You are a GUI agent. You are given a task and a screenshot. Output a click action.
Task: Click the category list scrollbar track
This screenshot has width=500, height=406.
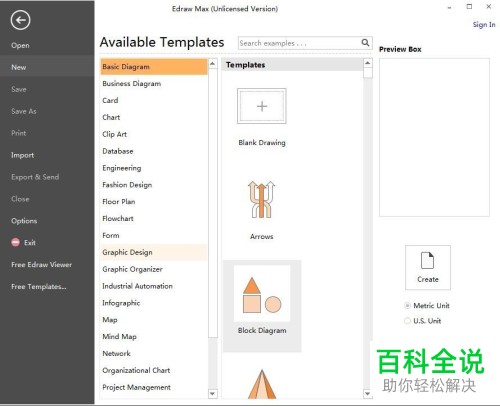tap(213, 363)
